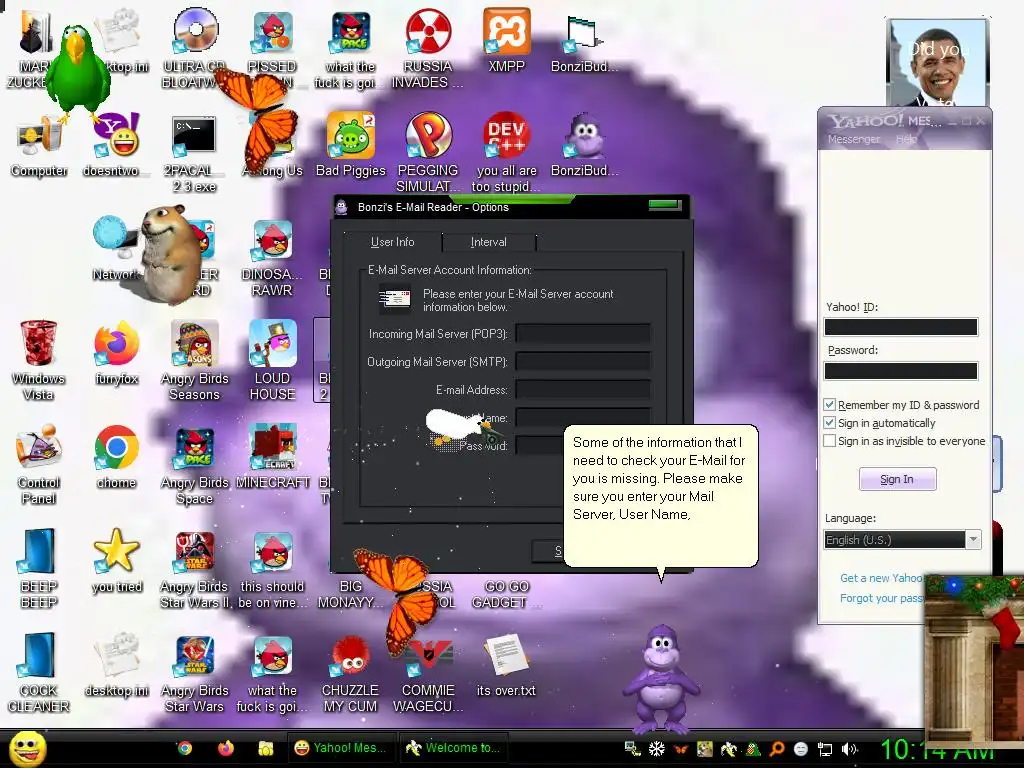
Task: Click the Outgoing Mail Server (SMTP) field
Action: pos(583,362)
